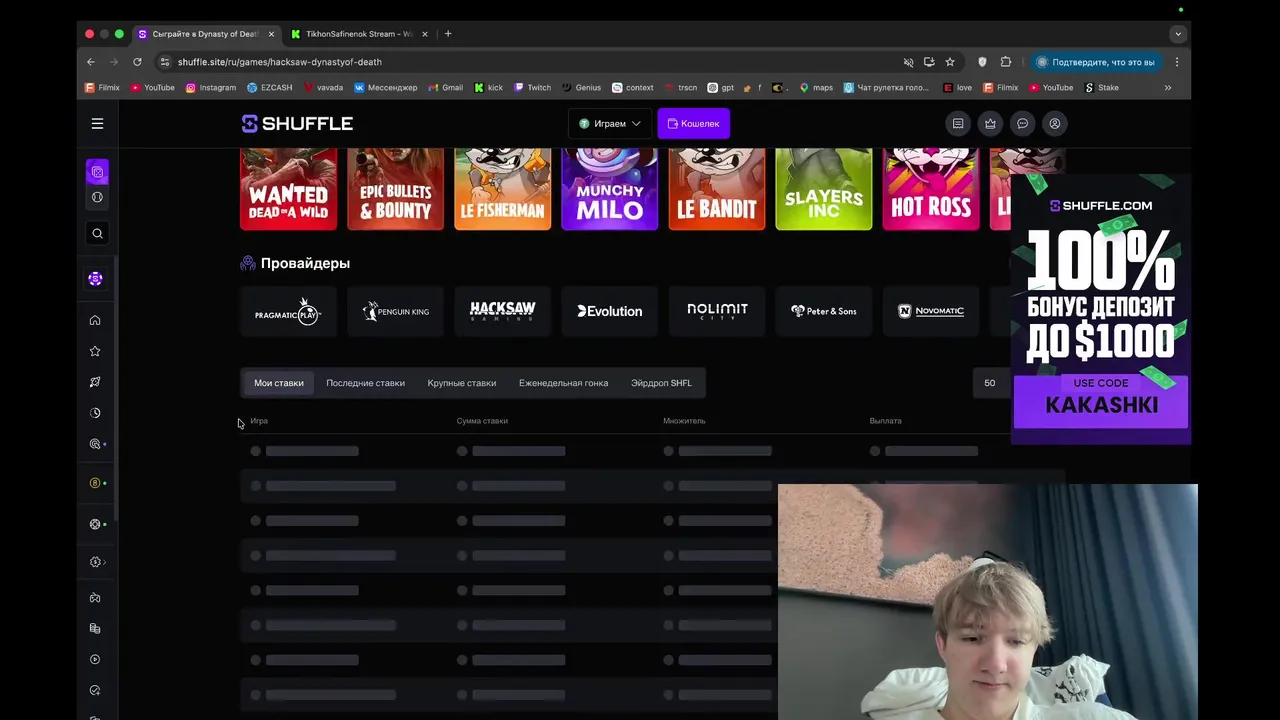Click the orange coin sidebar icon
1280x720 pixels.
pos(95,483)
